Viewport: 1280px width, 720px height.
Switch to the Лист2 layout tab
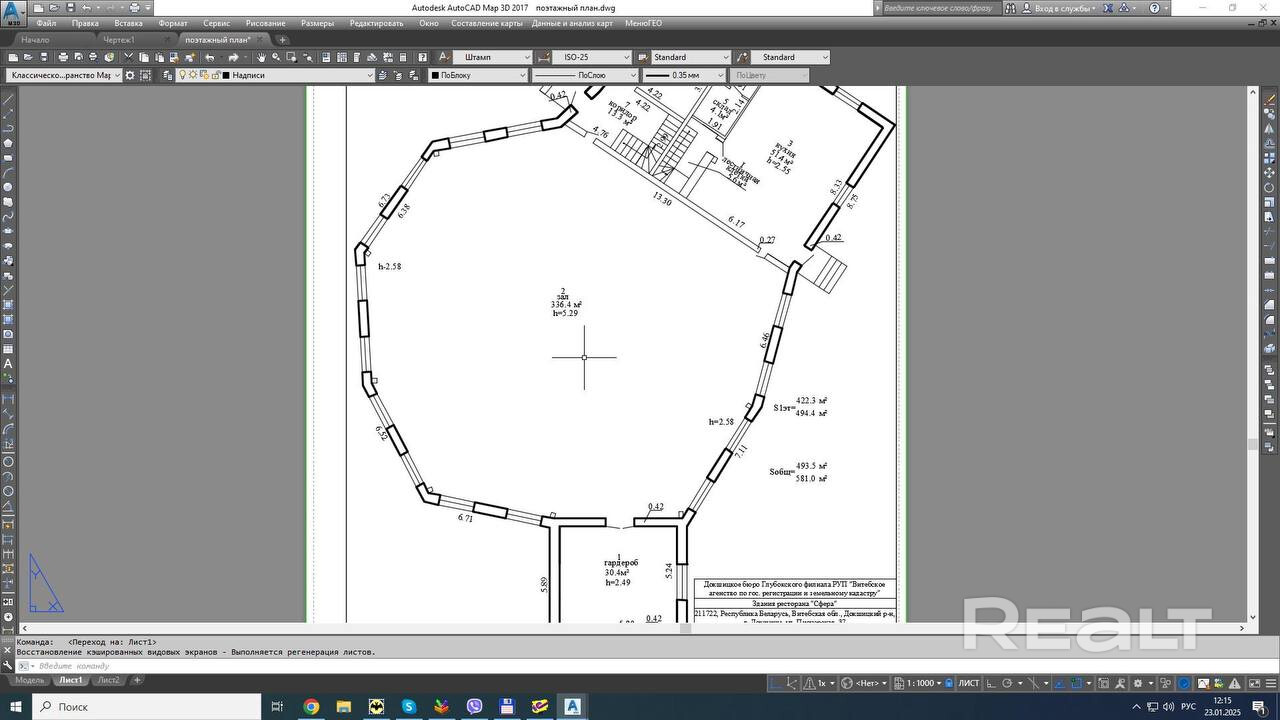pos(108,680)
